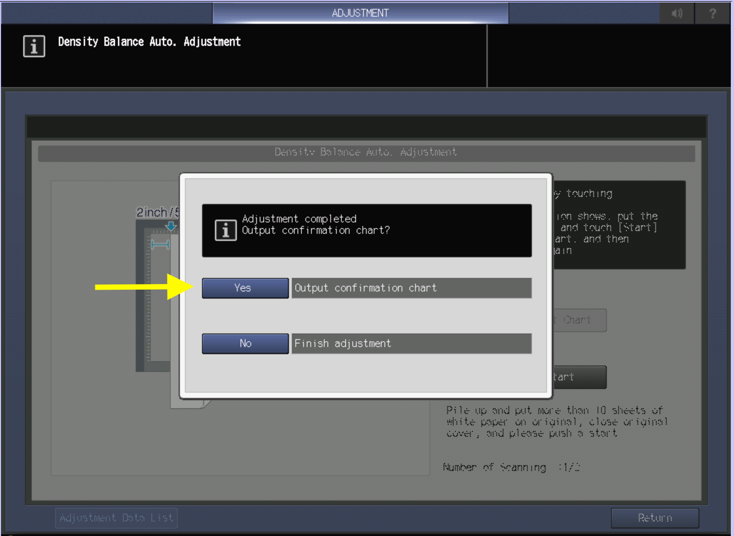Click the 'Output confirmation chart' label field
This screenshot has height=536, width=734.
pyautogui.click(x=411, y=288)
